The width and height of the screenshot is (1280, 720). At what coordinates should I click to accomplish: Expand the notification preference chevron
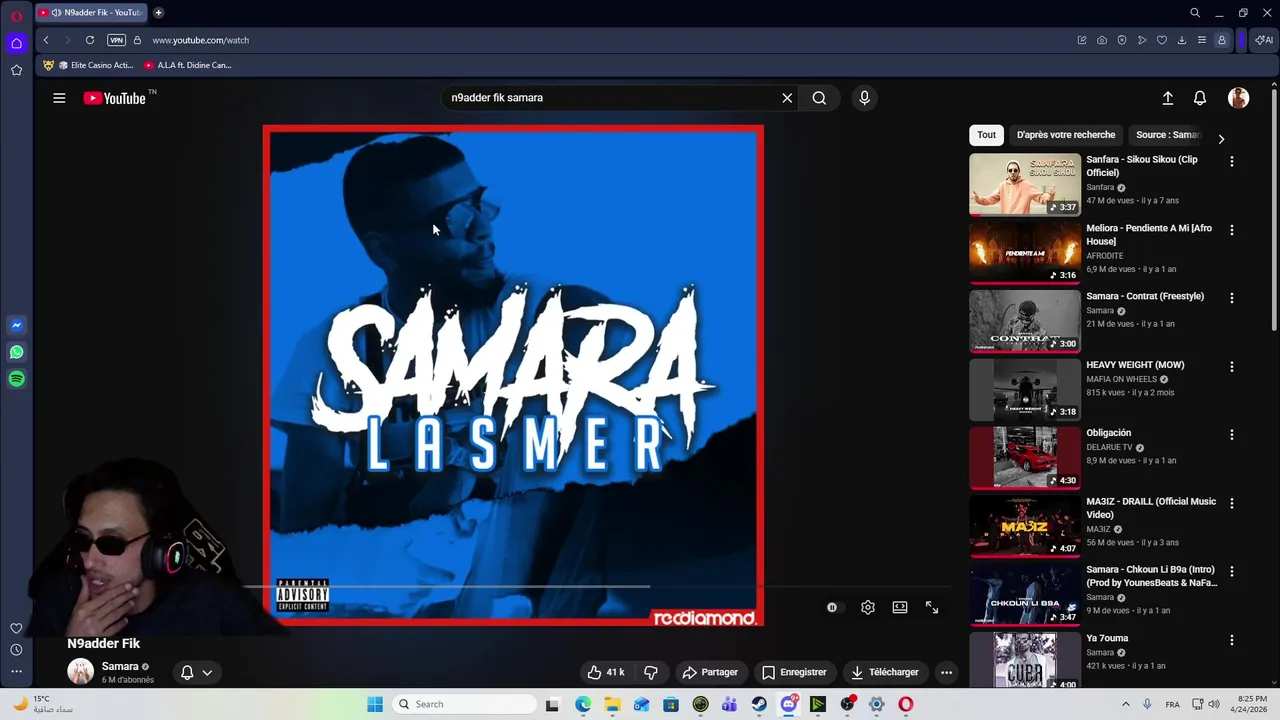[207, 672]
